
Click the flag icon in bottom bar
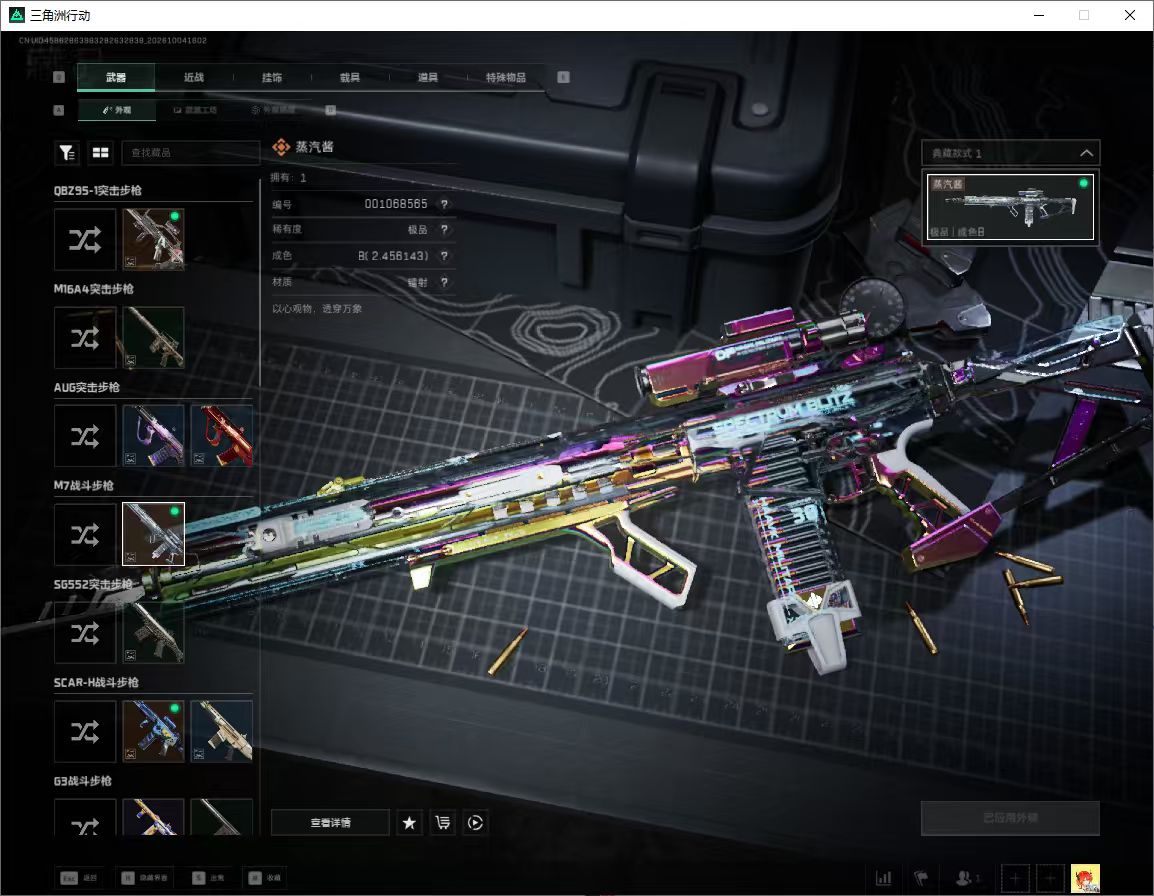click(921, 878)
